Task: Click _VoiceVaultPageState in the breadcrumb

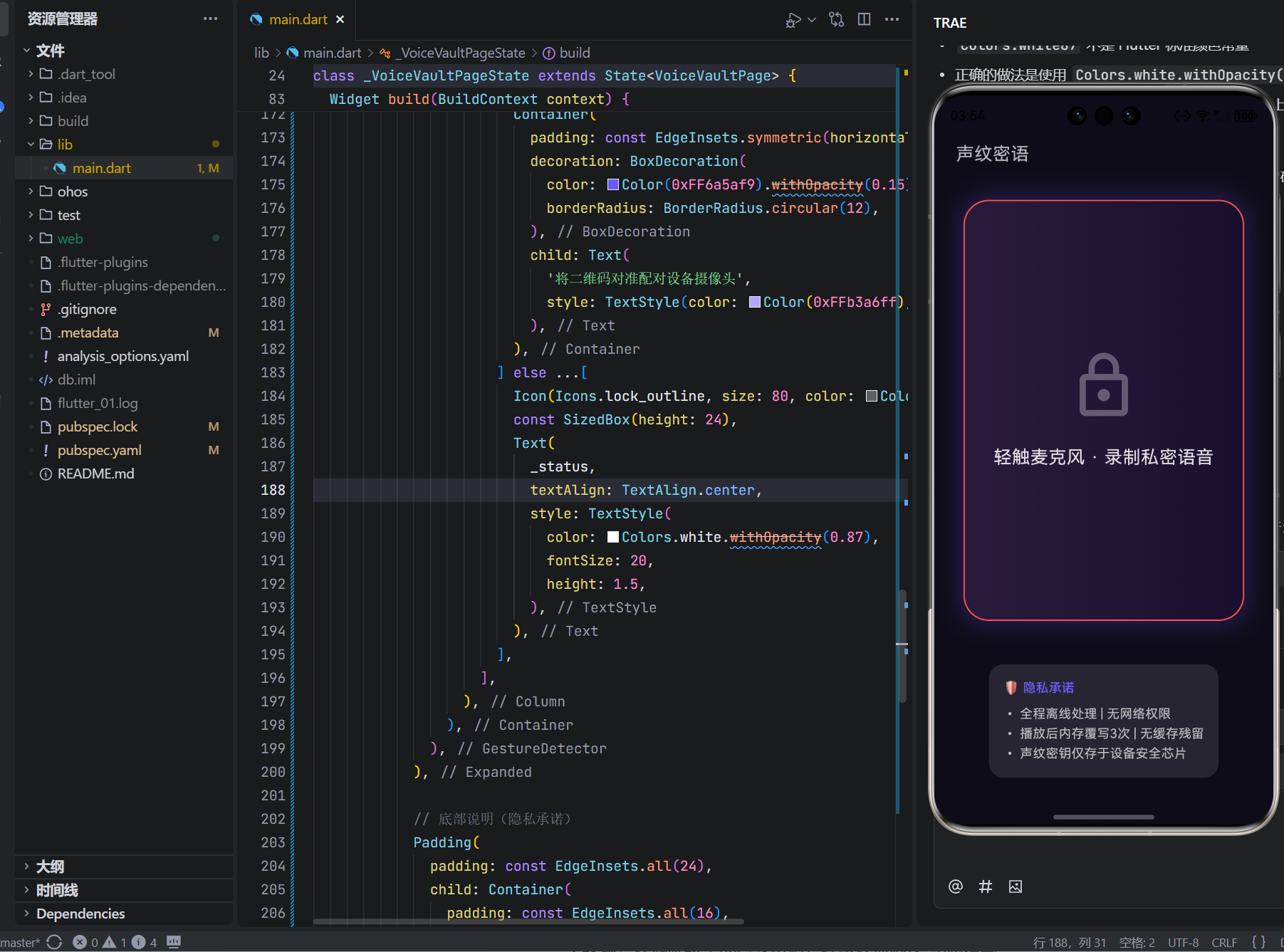Action: (x=461, y=53)
